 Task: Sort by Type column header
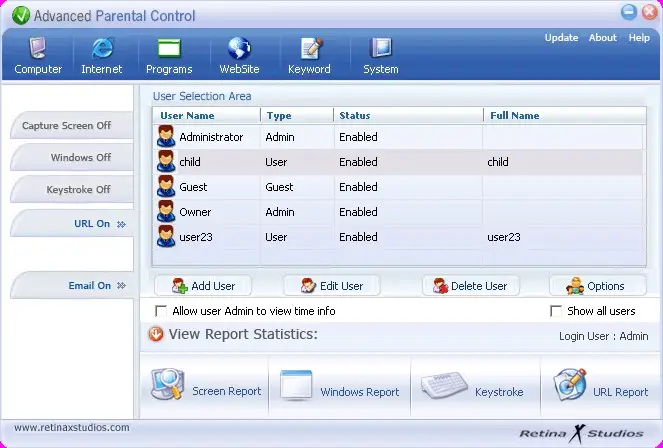(x=297, y=115)
